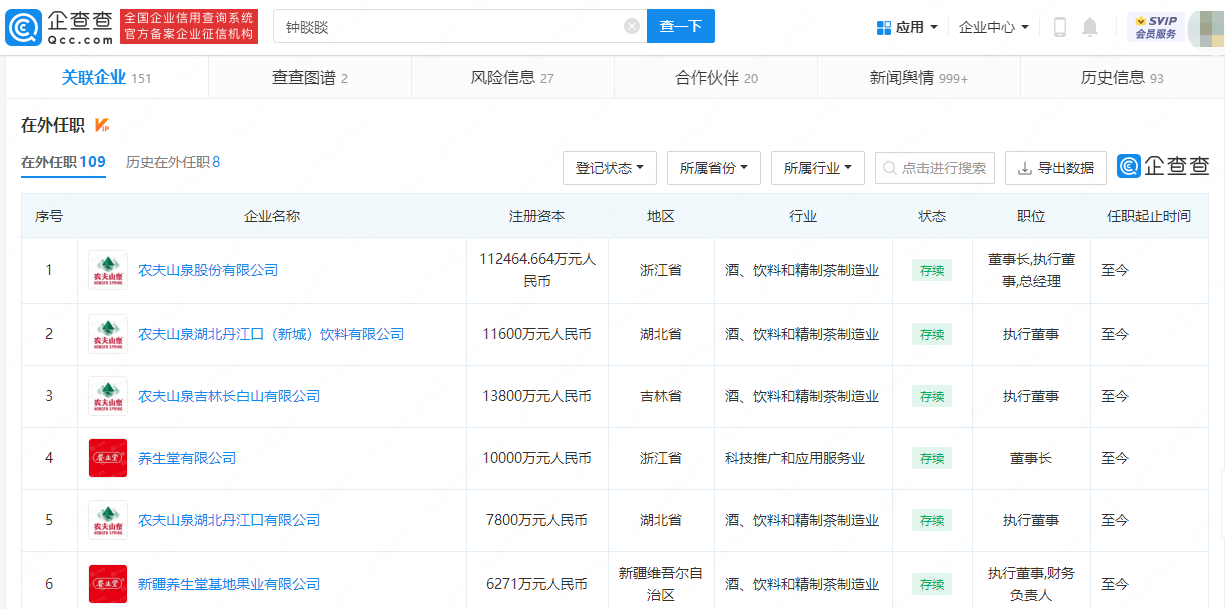Click the 吉林省 region cell
The width and height of the screenshot is (1225, 609).
[x=661, y=396]
